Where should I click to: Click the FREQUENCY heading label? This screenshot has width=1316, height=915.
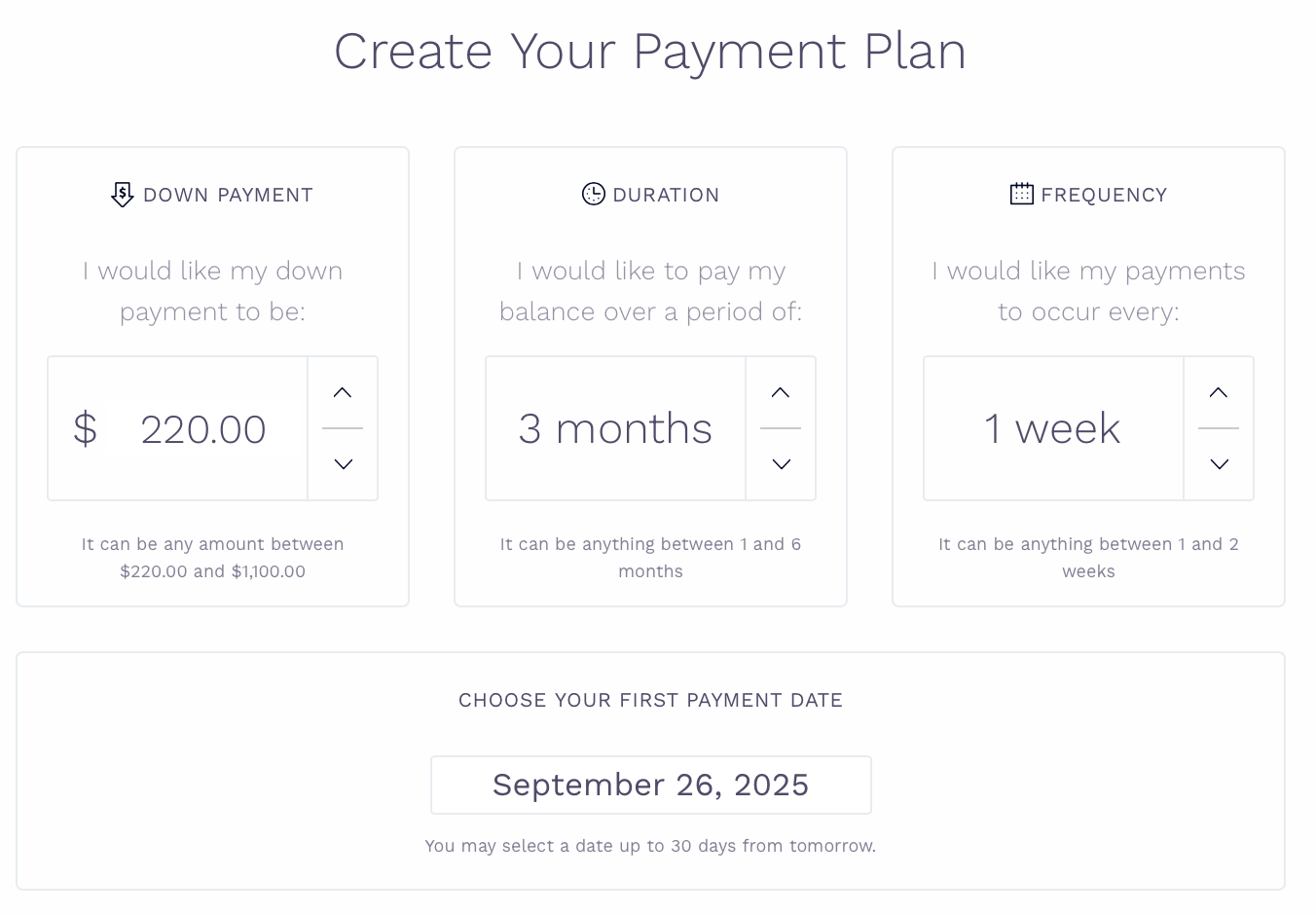tap(1104, 195)
